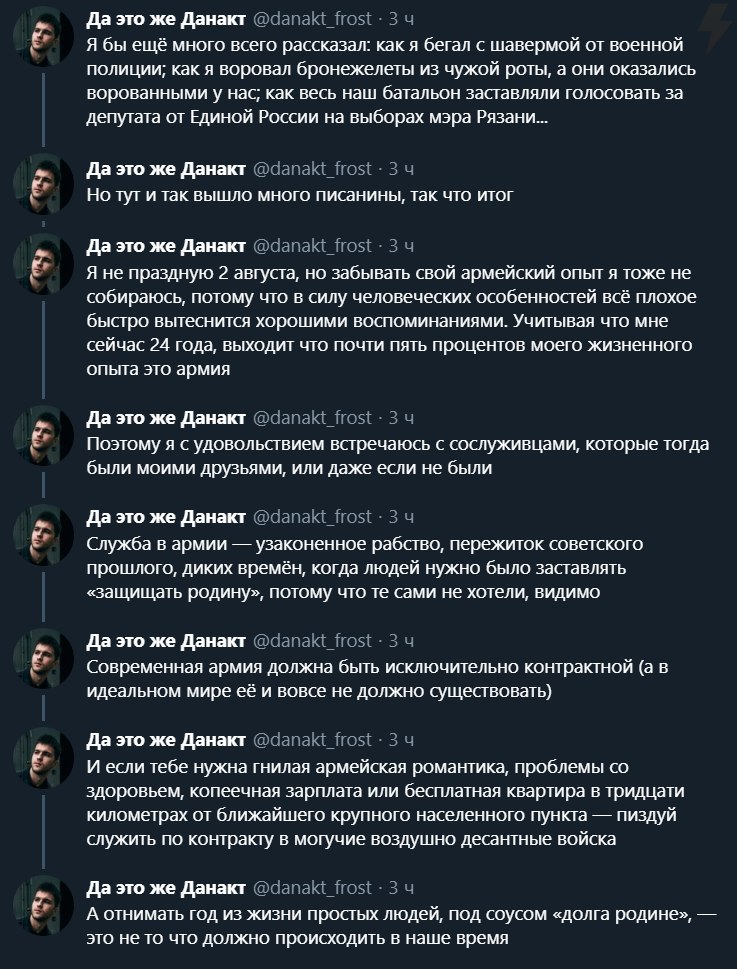
Task: Open "3 ч" timestamp on "А отнимать год" tweet
Action: pyautogui.click(x=400, y=888)
